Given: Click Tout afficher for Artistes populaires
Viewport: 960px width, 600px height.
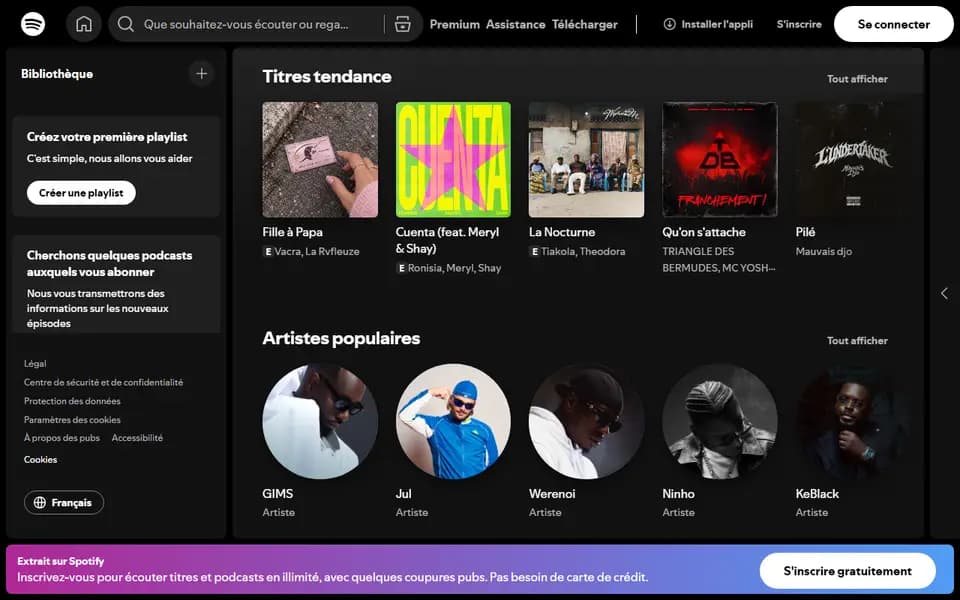Looking at the screenshot, I should [x=857, y=340].
